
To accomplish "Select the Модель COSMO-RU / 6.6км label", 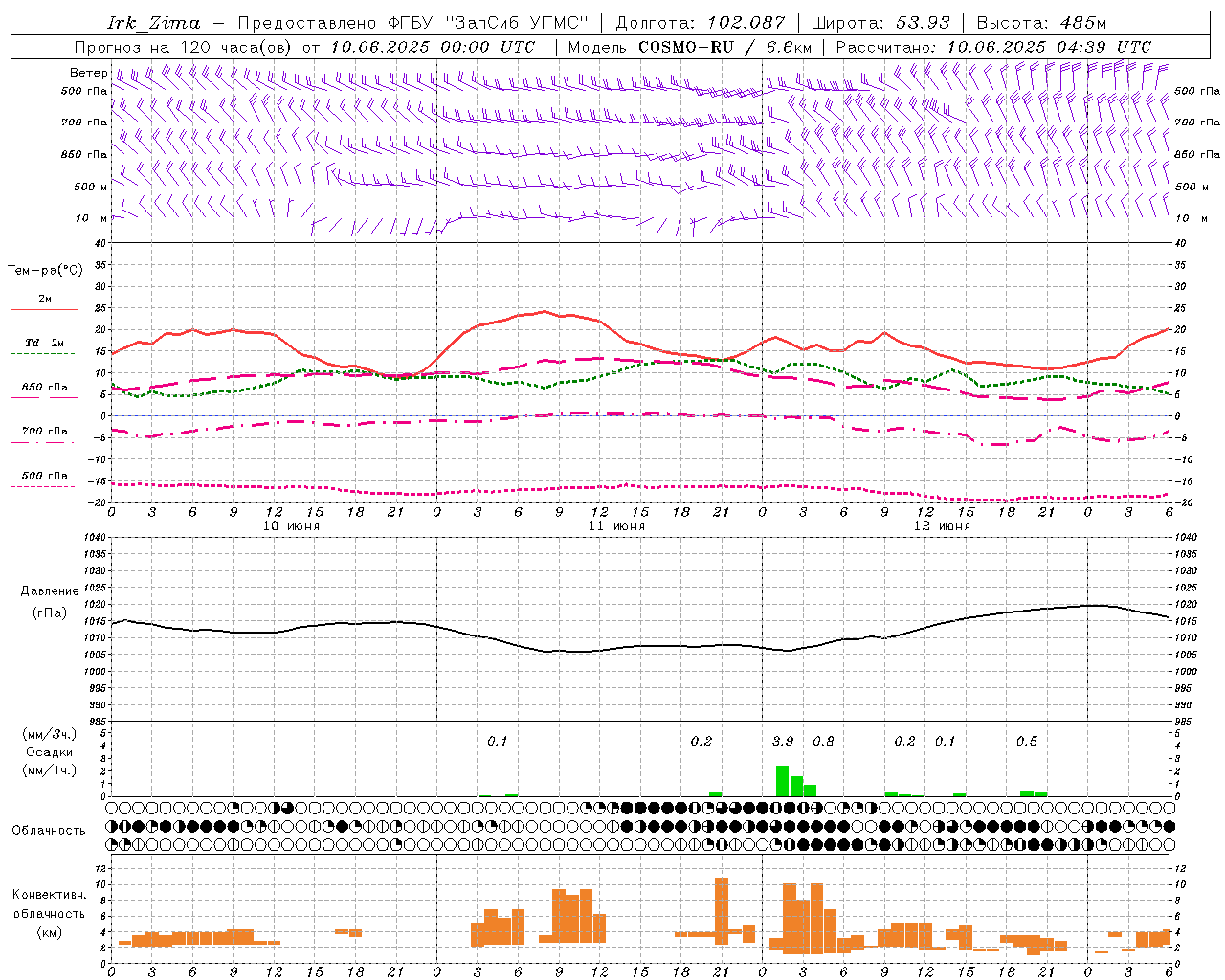I will [x=689, y=47].
